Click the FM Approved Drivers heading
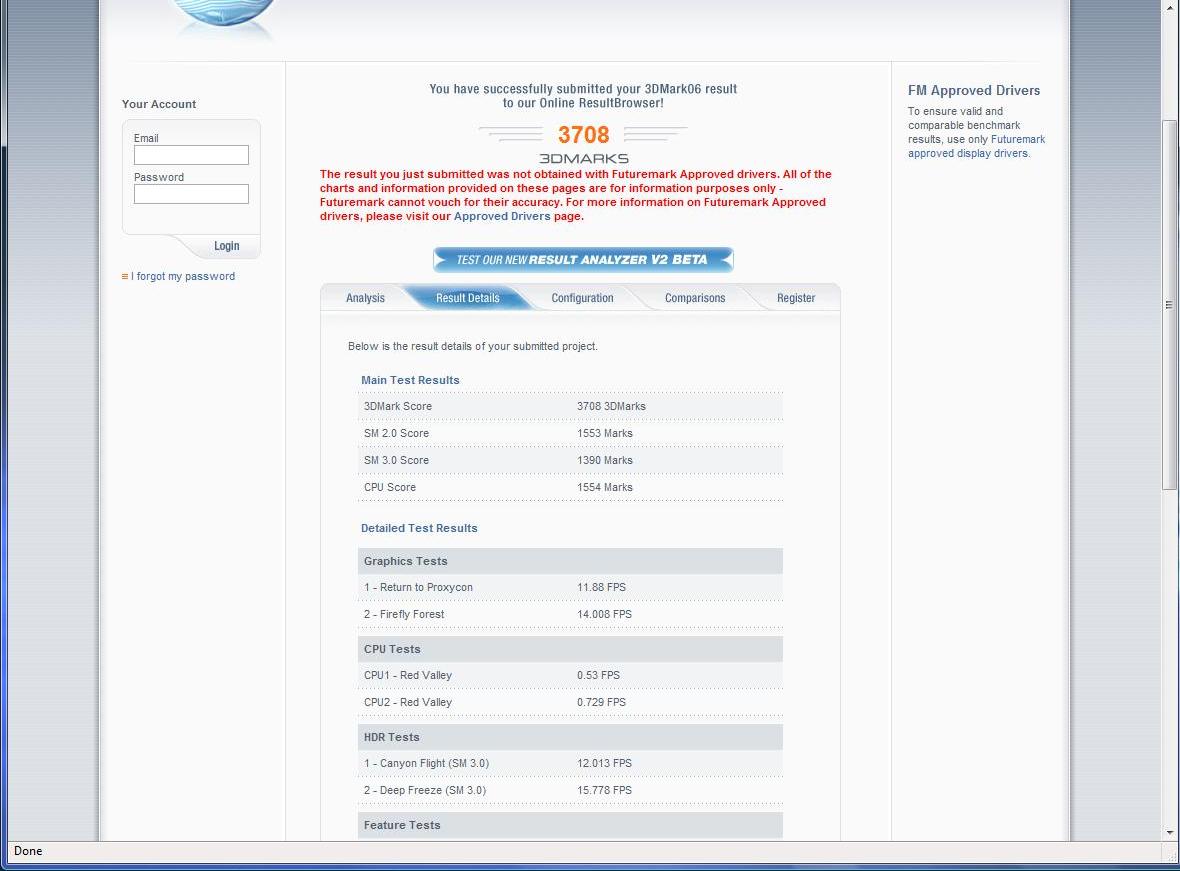 pyautogui.click(x=974, y=90)
